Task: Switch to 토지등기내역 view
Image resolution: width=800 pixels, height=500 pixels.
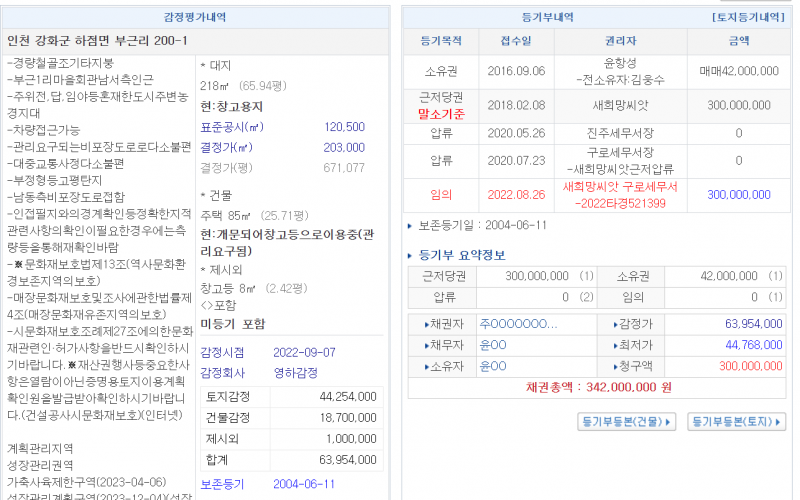Action: pos(747,18)
